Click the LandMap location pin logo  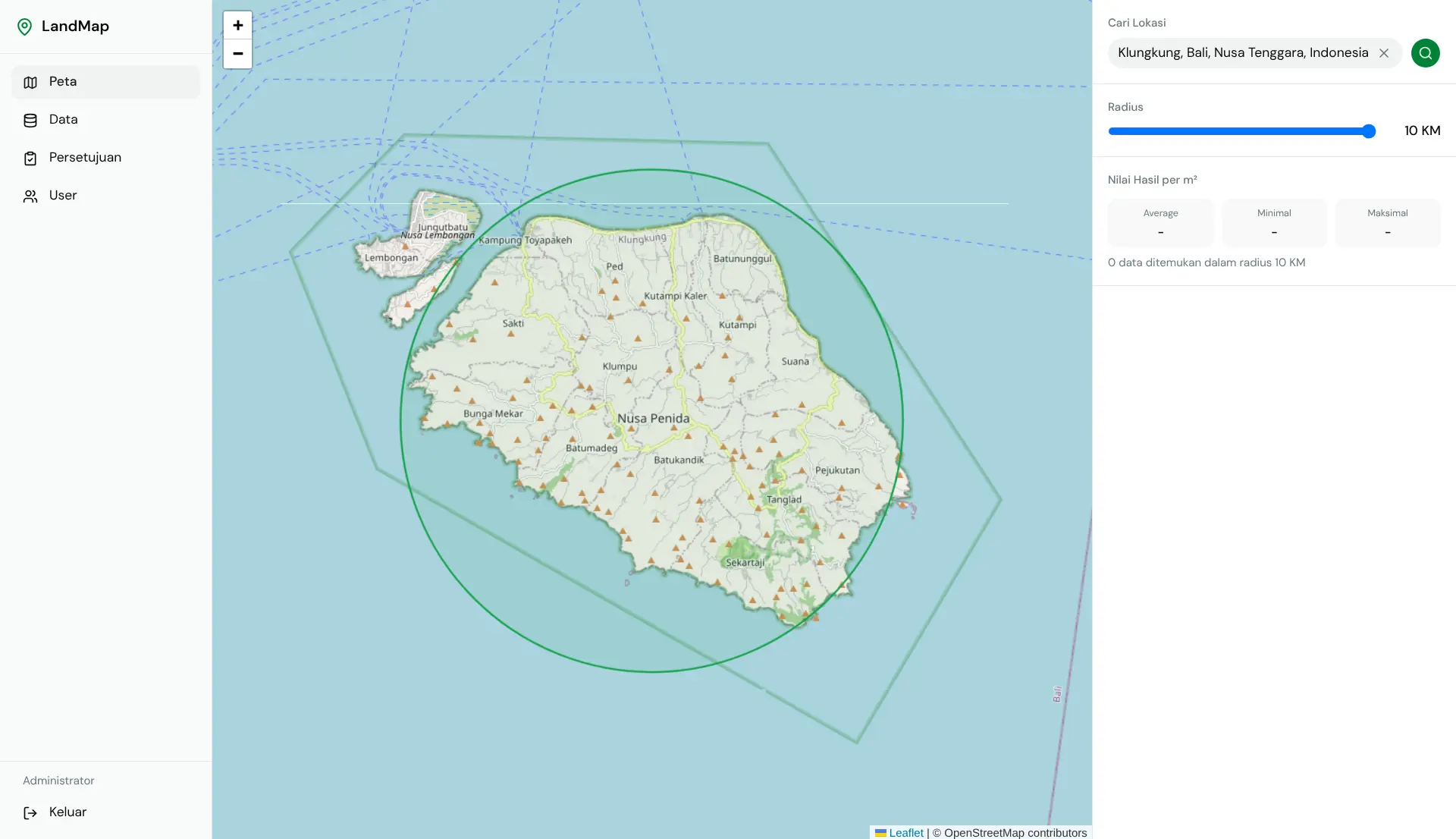(x=24, y=27)
